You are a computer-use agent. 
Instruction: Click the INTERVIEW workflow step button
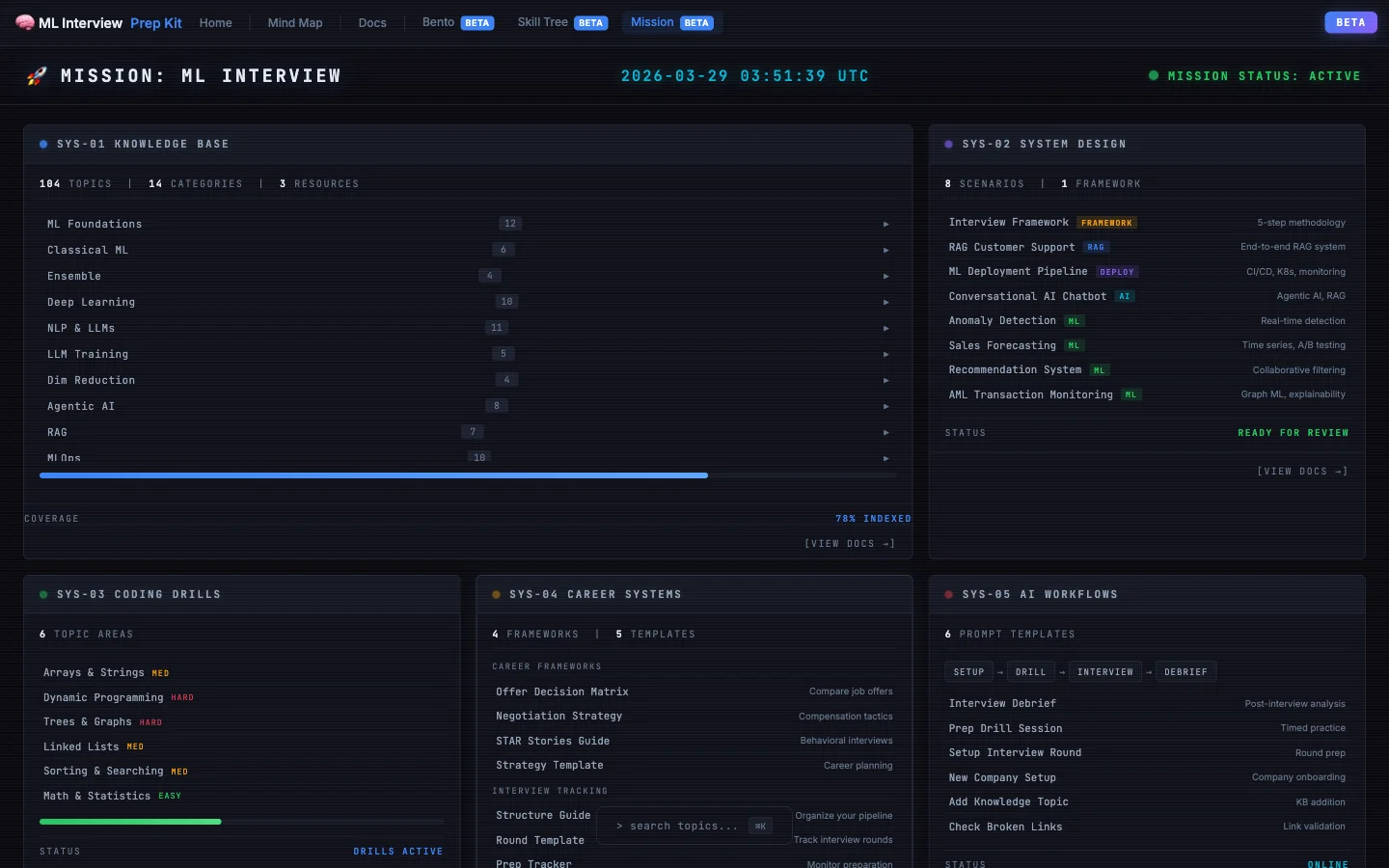click(x=1105, y=672)
